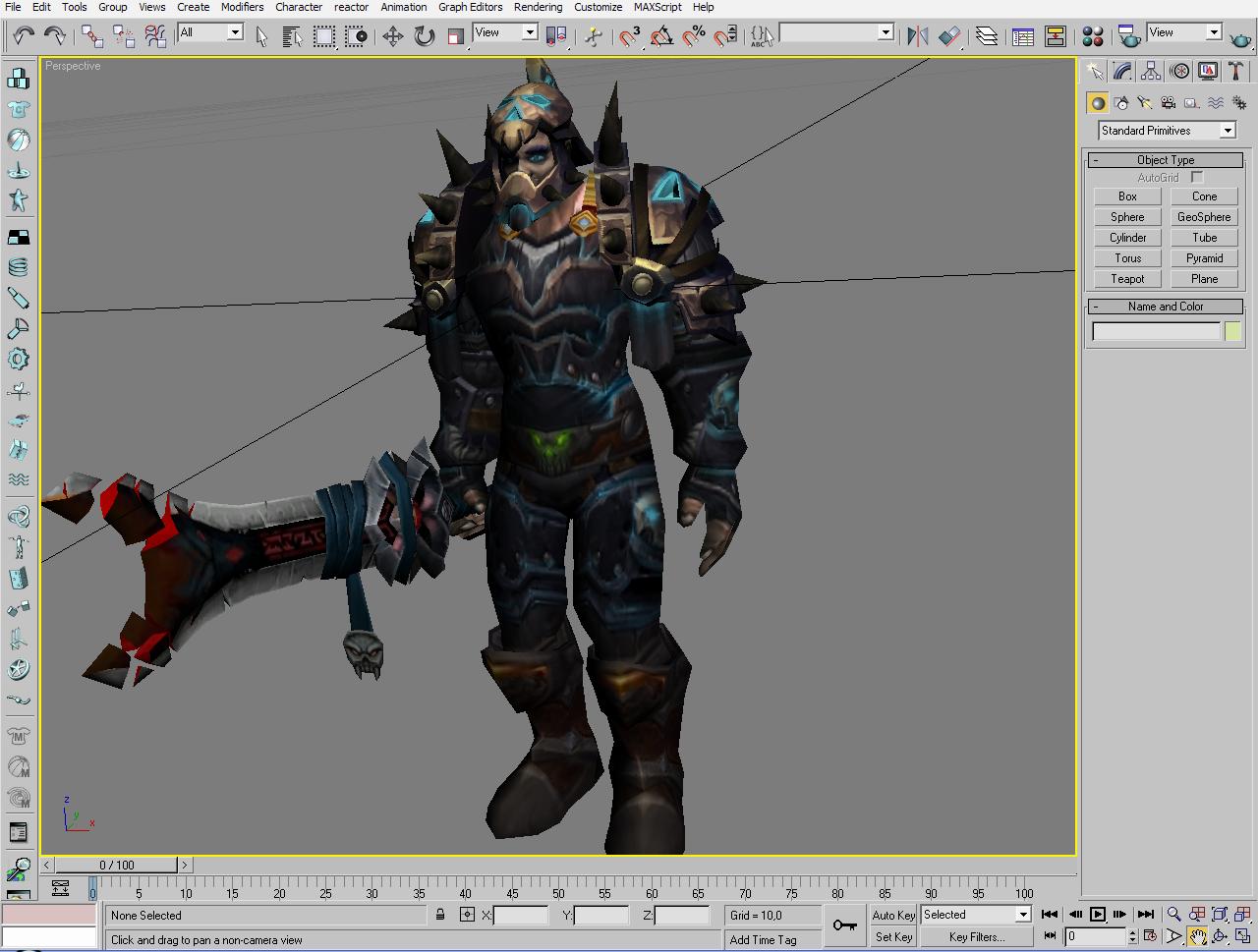This screenshot has height=952, width=1258.
Task: Click the 0 / 100 time slider
Action: click(x=117, y=866)
